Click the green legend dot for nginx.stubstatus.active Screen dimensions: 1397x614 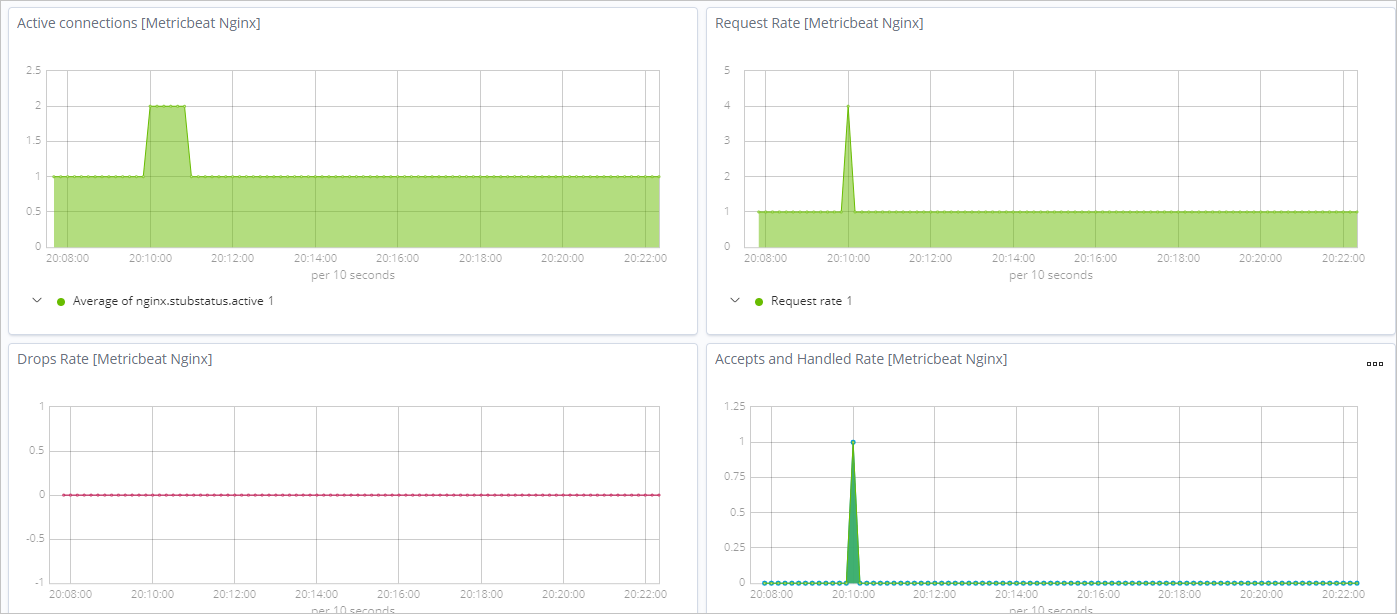tap(61, 301)
